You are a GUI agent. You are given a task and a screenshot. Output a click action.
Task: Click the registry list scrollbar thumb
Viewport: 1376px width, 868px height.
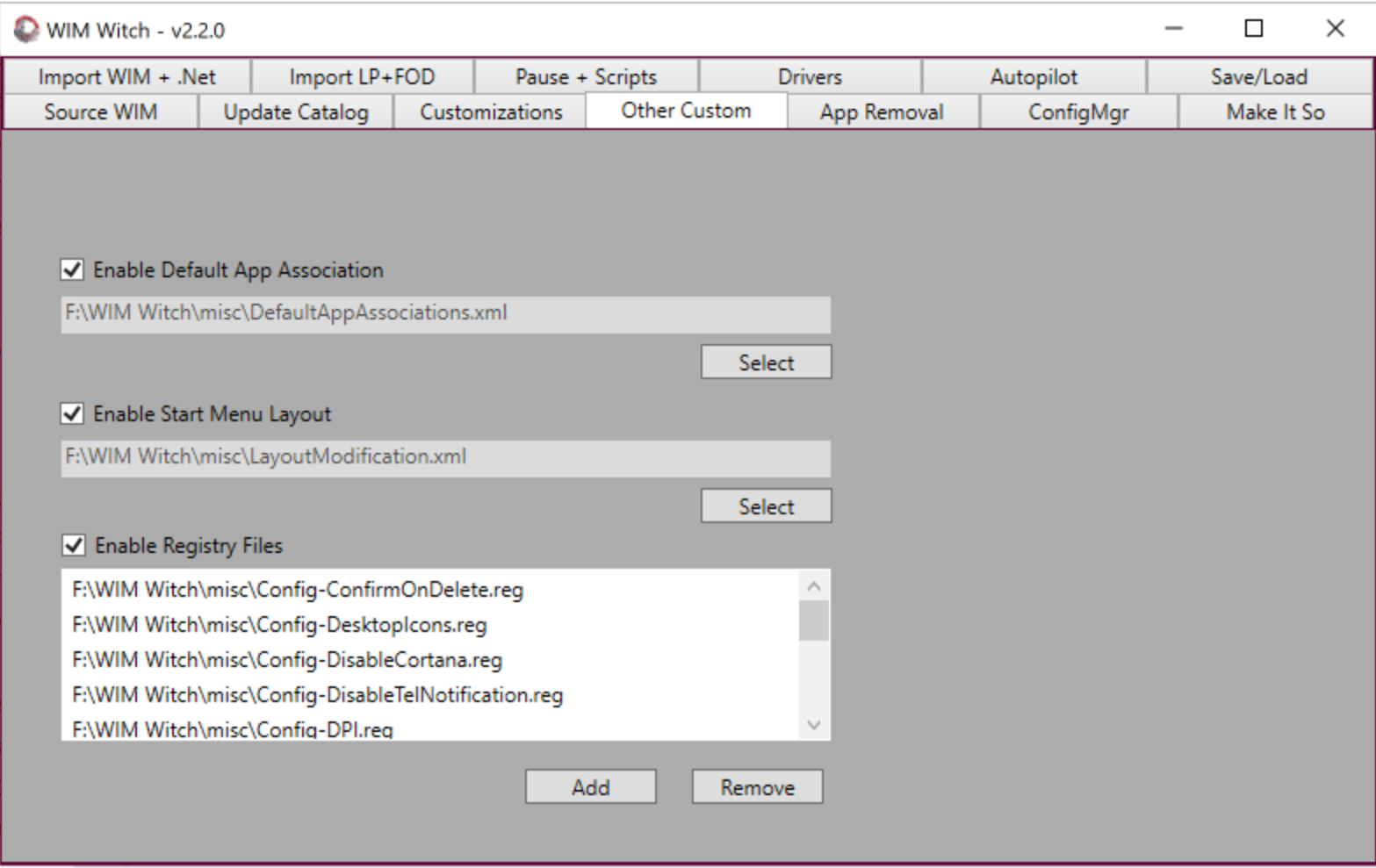(813, 621)
